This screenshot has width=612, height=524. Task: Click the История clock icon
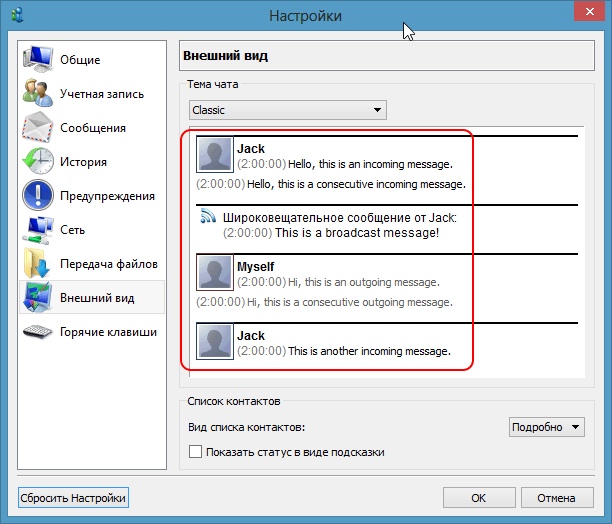coord(38,162)
